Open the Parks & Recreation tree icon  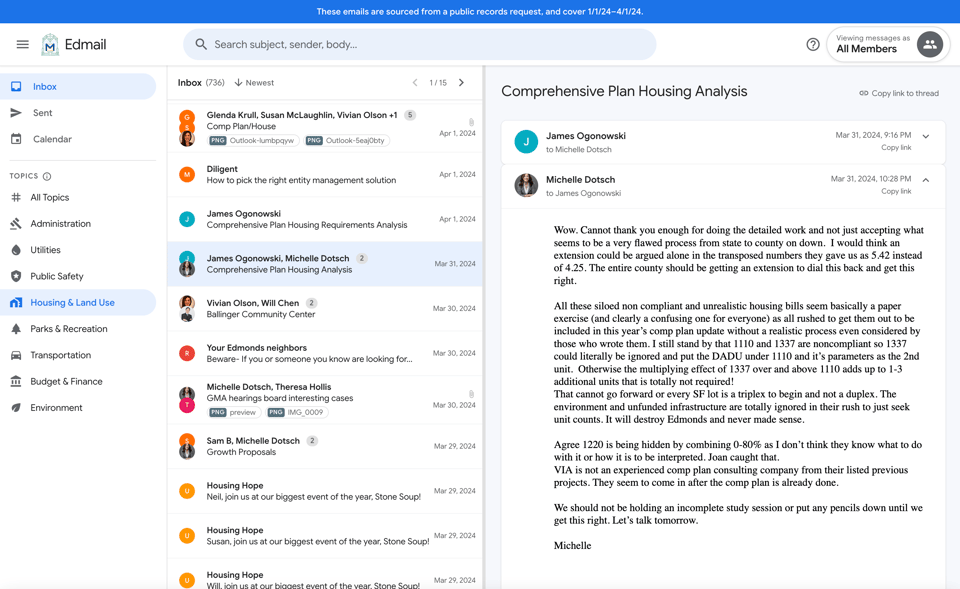point(14,328)
